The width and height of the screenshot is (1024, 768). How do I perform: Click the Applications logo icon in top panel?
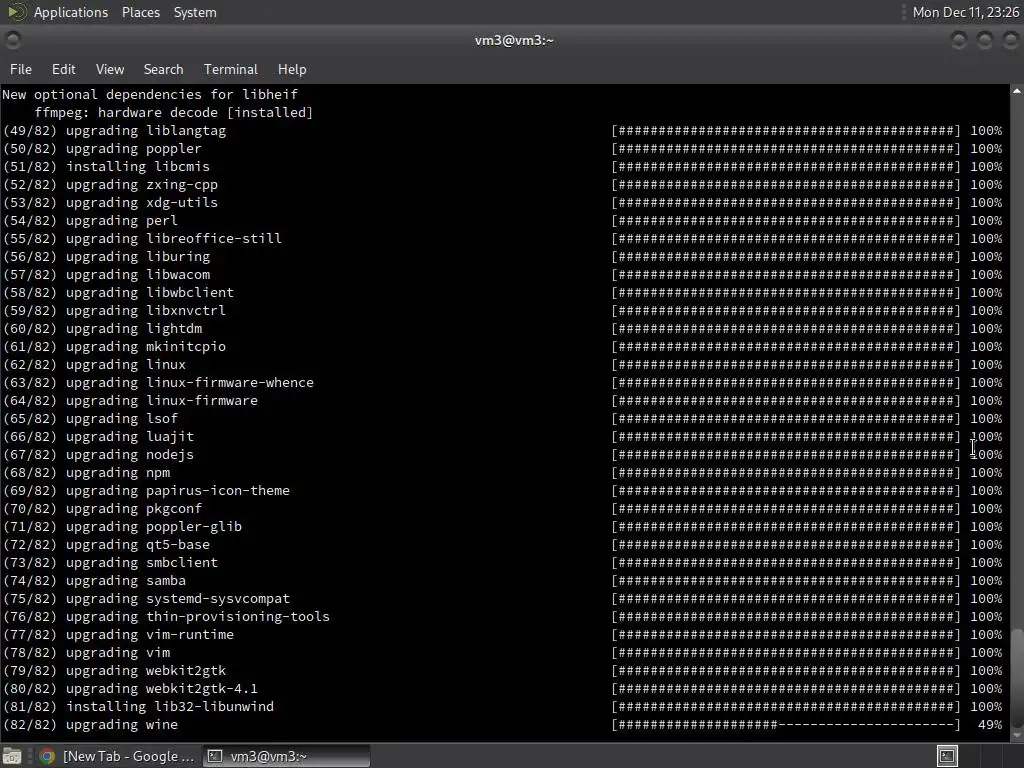pos(16,12)
